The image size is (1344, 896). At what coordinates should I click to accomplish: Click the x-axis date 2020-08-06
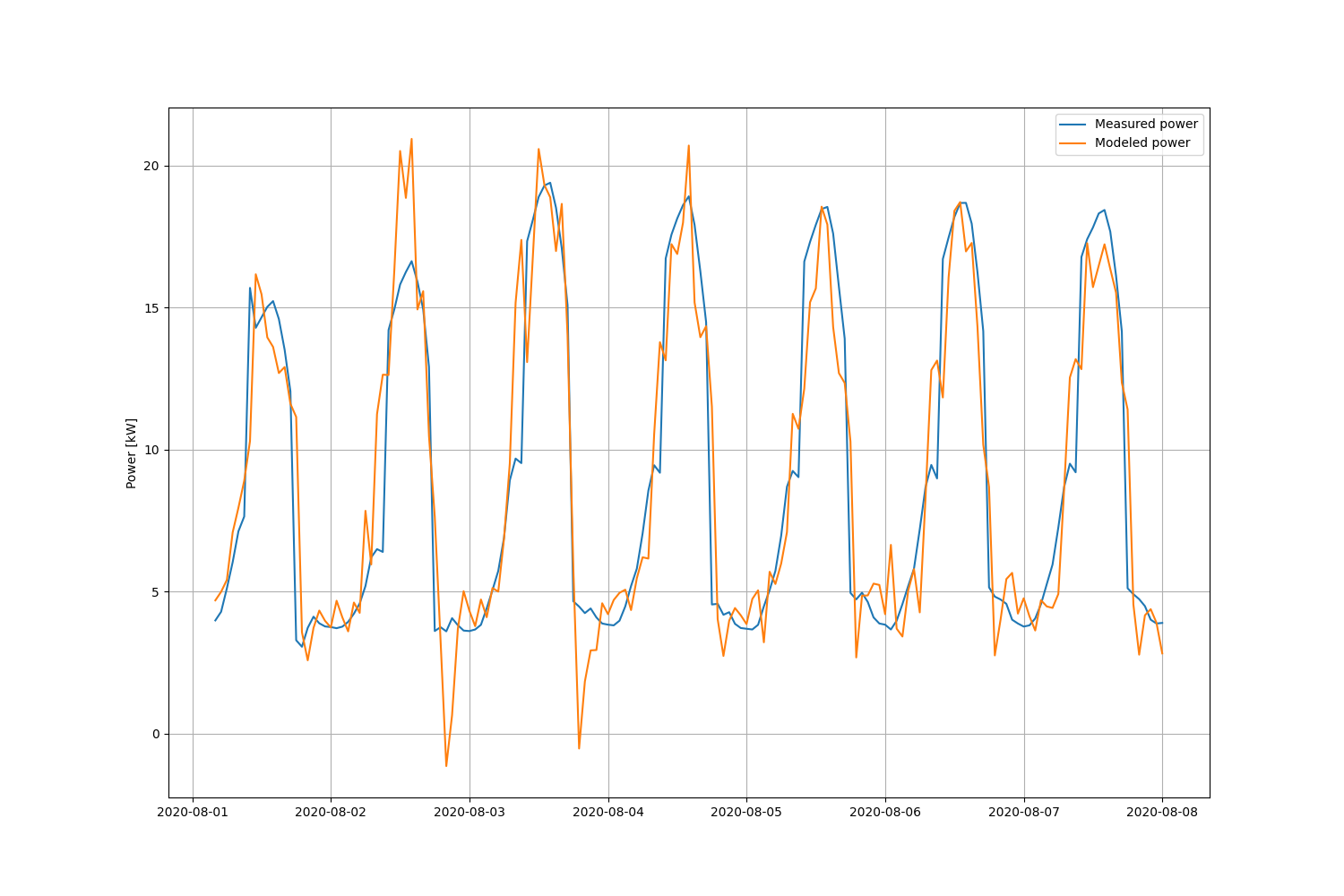coord(885,813)
